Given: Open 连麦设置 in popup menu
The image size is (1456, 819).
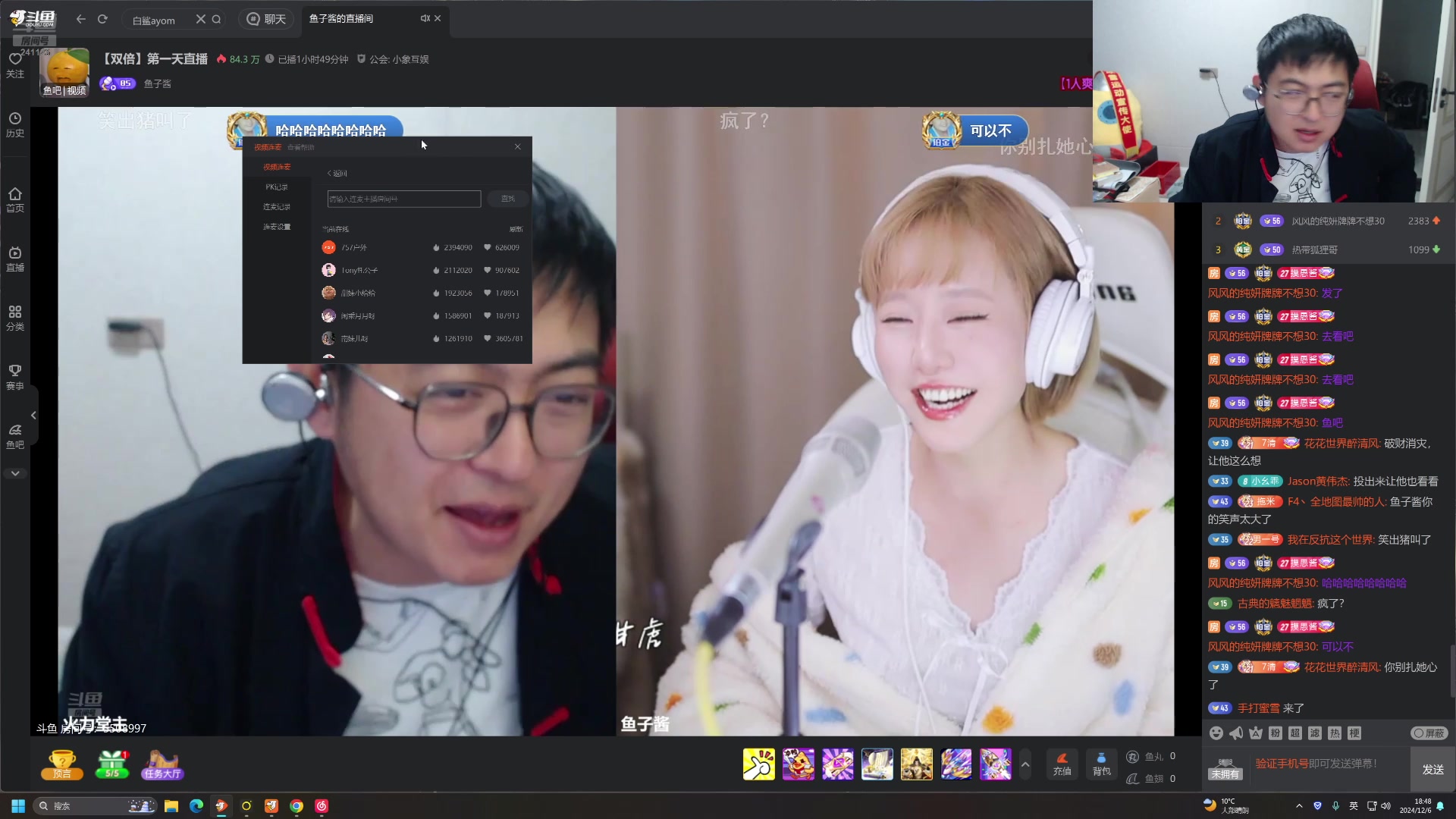Looking at the screenshot, I should click(277, 227).
